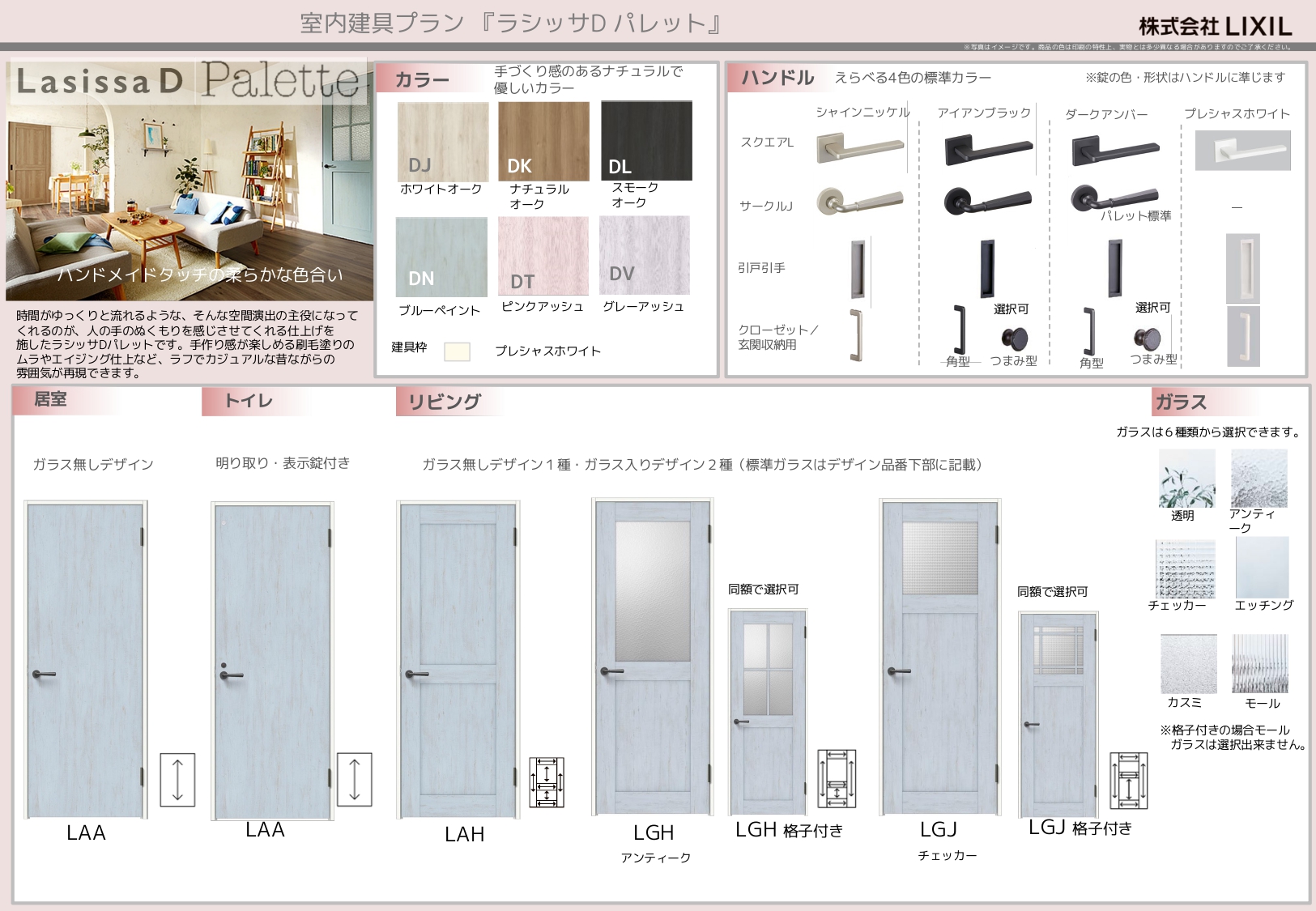Pick the 引戸引手 pull in プレシャスホワイト
This screenshot has width=1316, height=911.
(1243, 268)
